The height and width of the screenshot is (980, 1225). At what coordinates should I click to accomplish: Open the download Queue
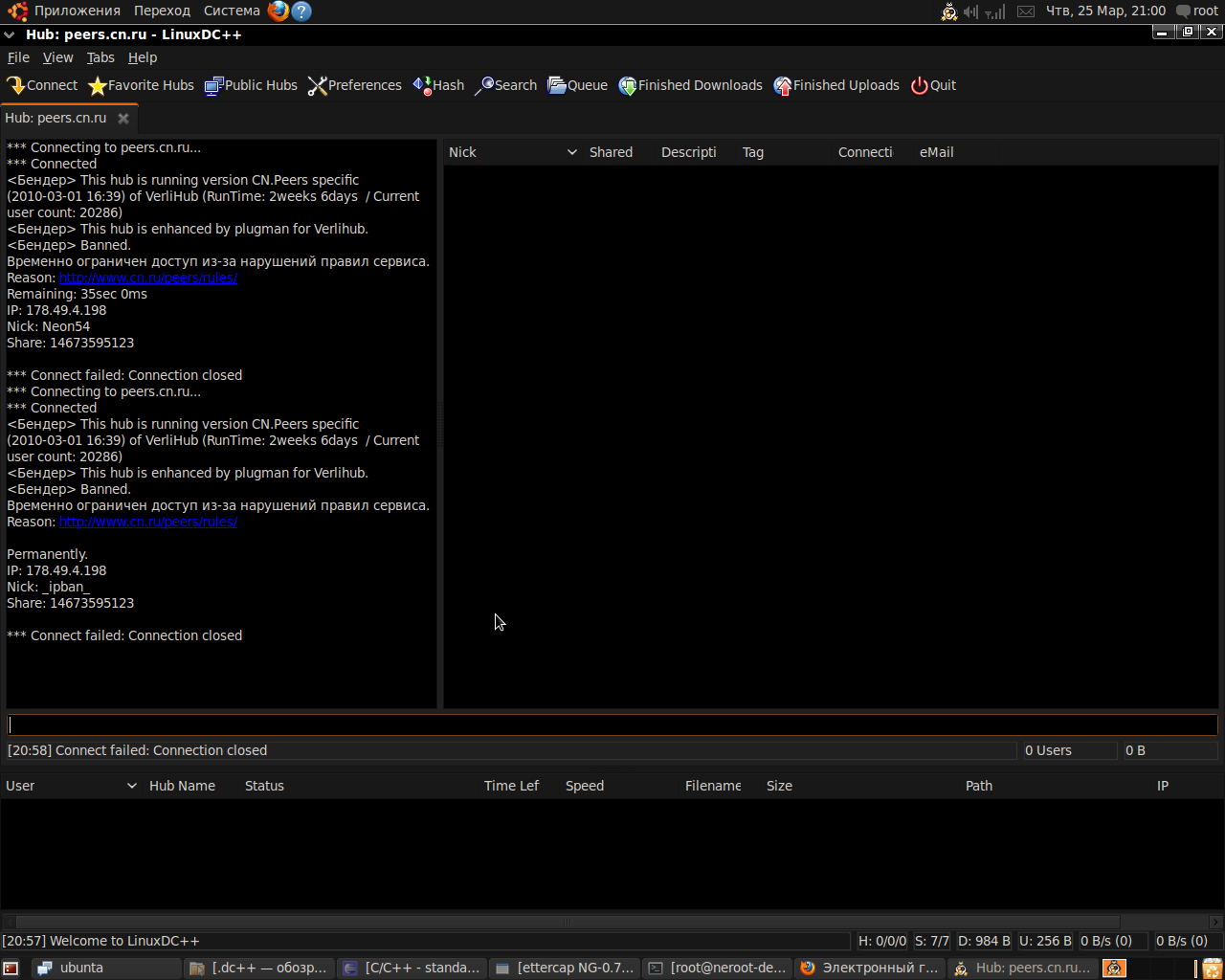[577, 85]
